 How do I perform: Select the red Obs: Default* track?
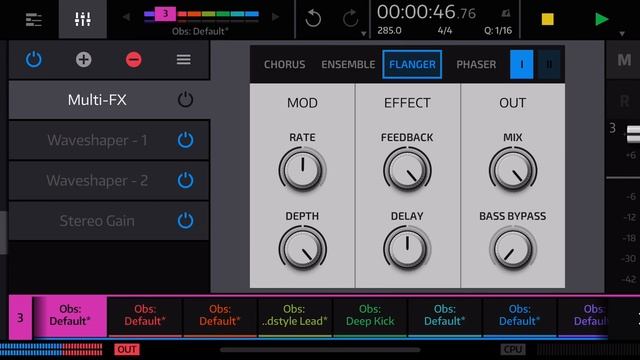145,315
